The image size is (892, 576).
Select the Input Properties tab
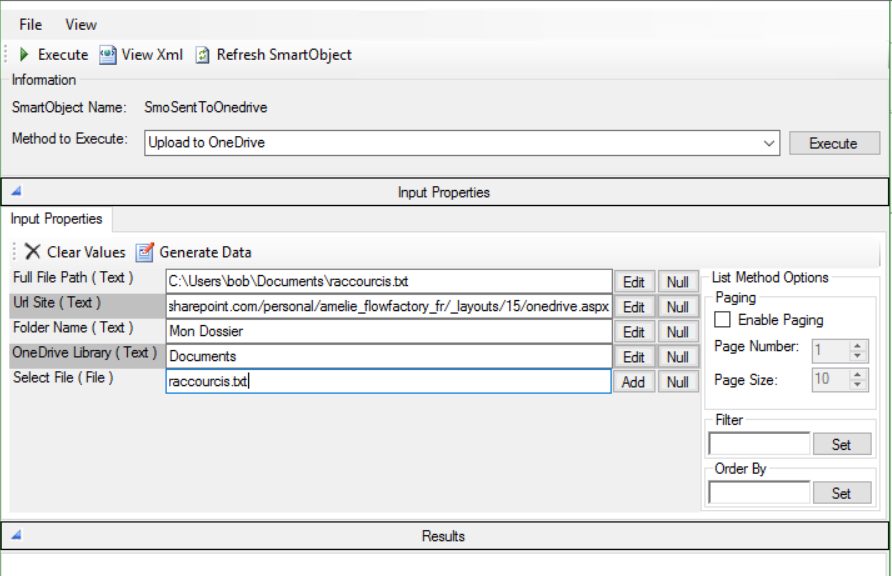point(57,218)
